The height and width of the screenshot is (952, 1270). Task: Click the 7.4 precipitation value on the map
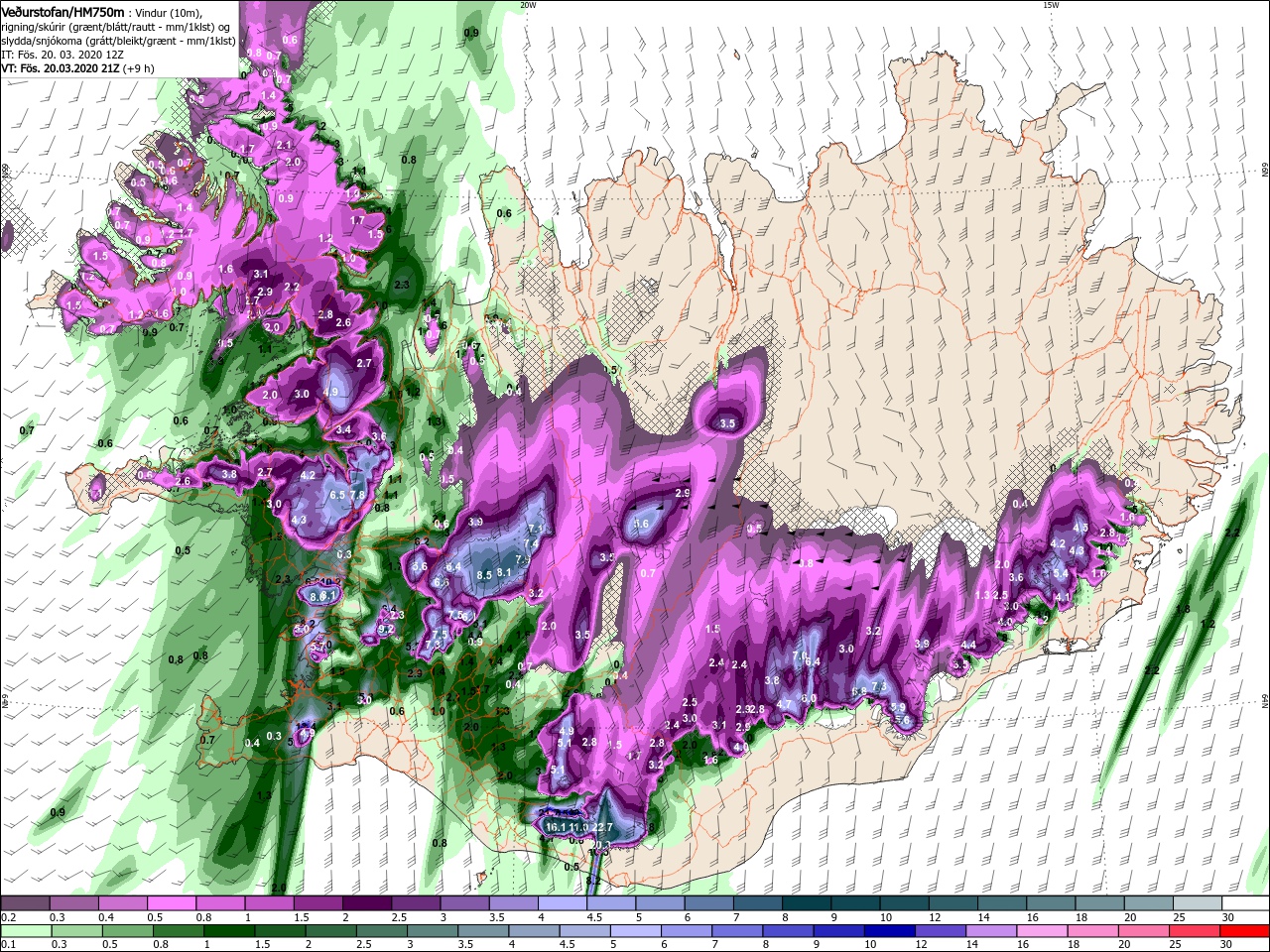tap(531, 543)
